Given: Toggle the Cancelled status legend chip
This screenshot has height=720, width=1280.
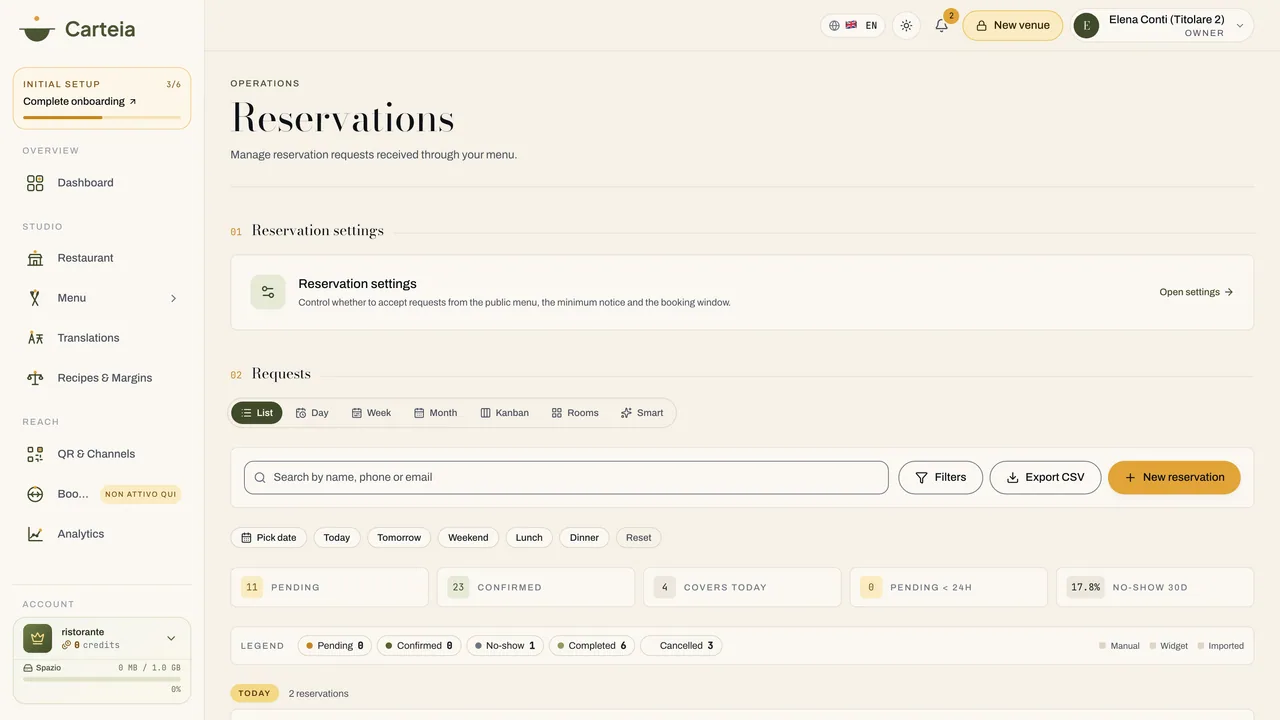Looking at the screenshot, I should click(x=681, y=646).
